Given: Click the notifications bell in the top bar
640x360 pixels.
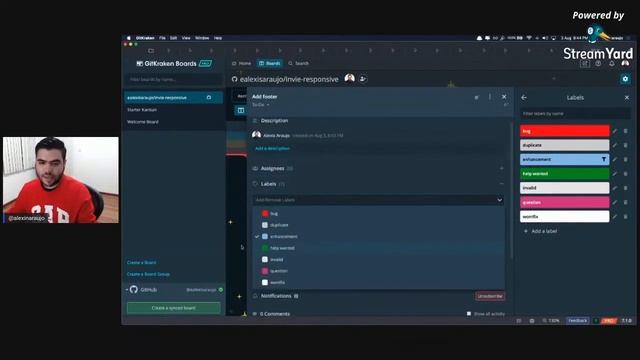Looking at the screenshot, I should (x=611, y=64).
